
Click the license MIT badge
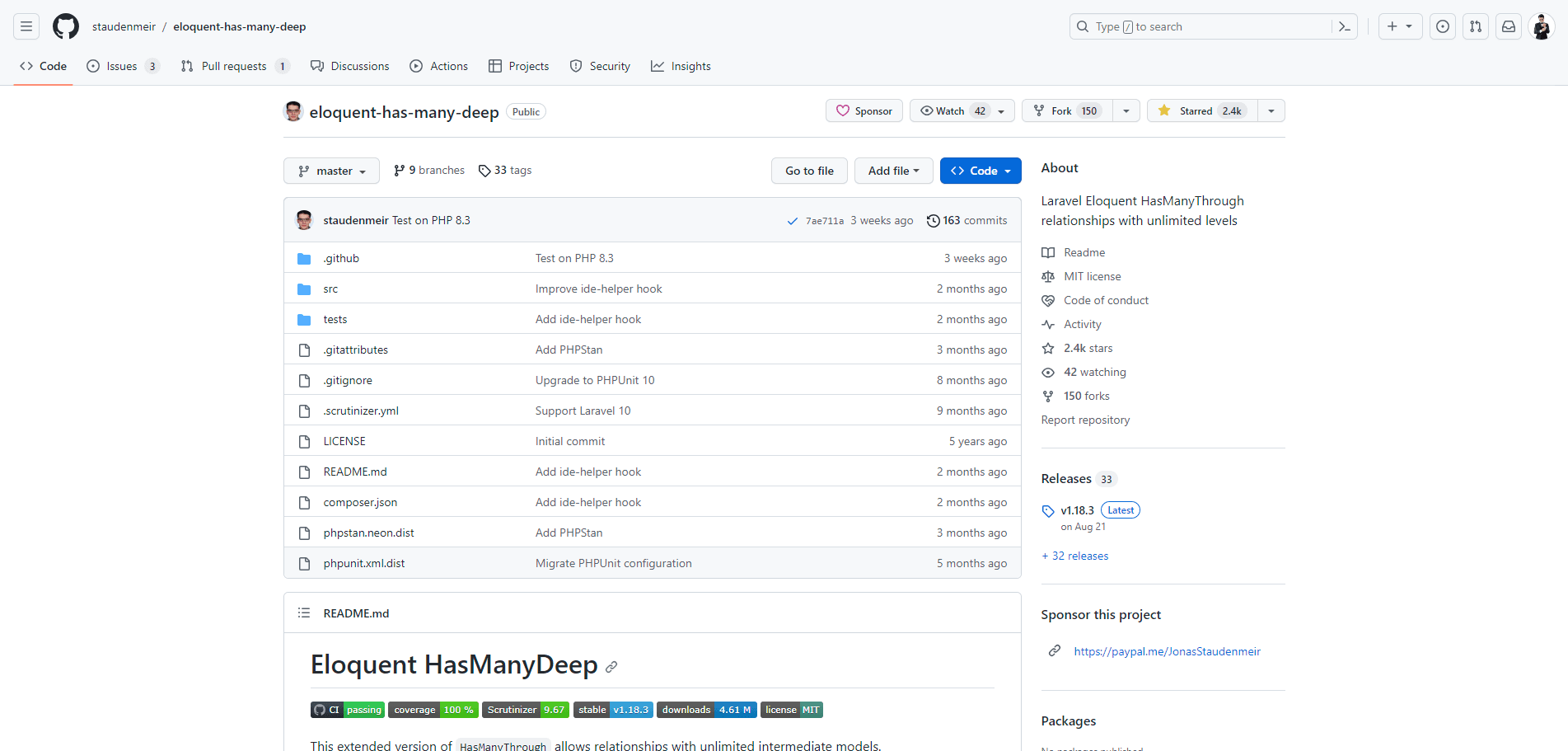(x=792, y=710)
